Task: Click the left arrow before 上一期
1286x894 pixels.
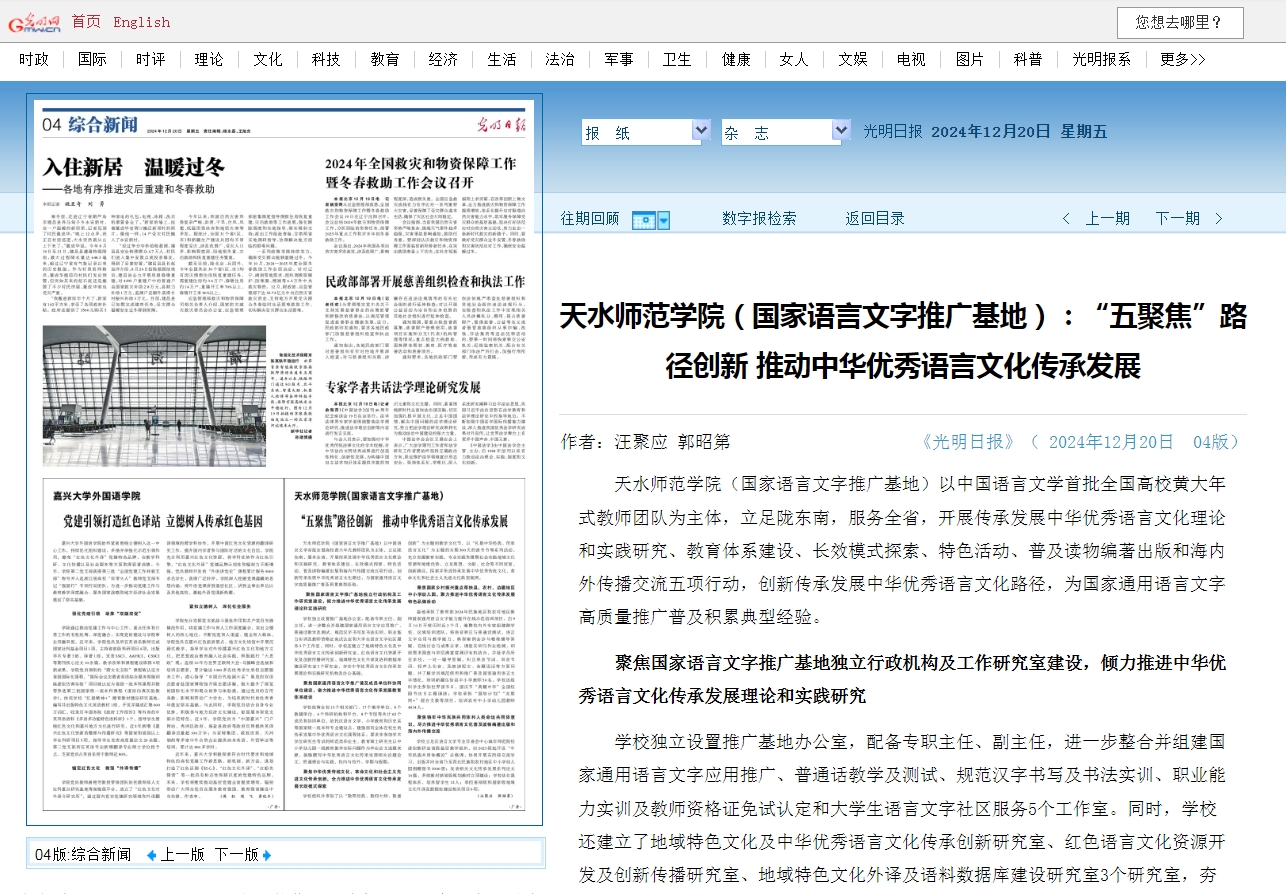Action: click(x=1066, y=219)
